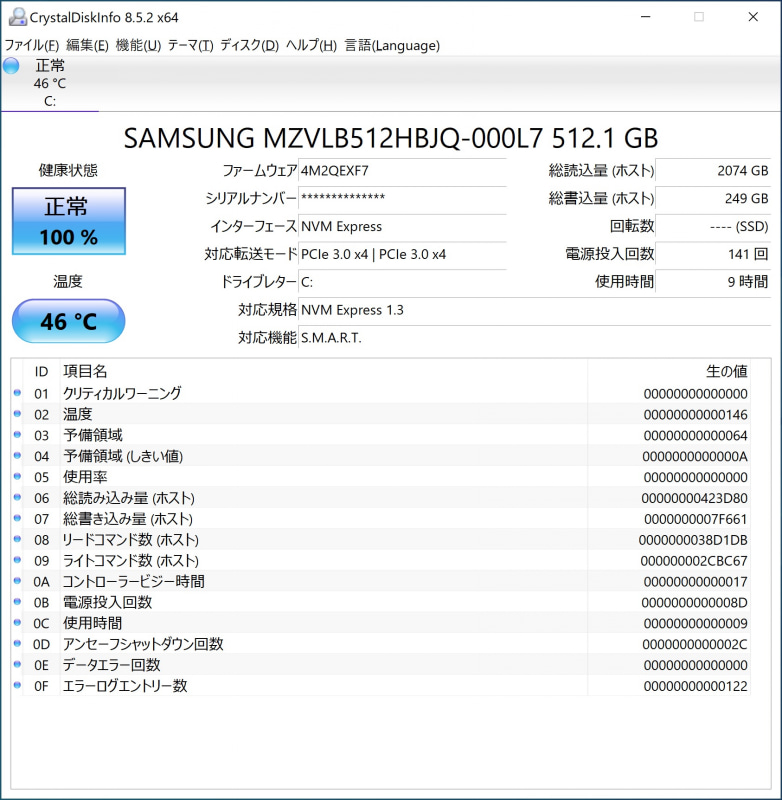This screenshot has height=800, width=782.
Task: Select the ライトコマンド数 (ホスト) row
Action: pyautogui.click(x=381, y=561)
